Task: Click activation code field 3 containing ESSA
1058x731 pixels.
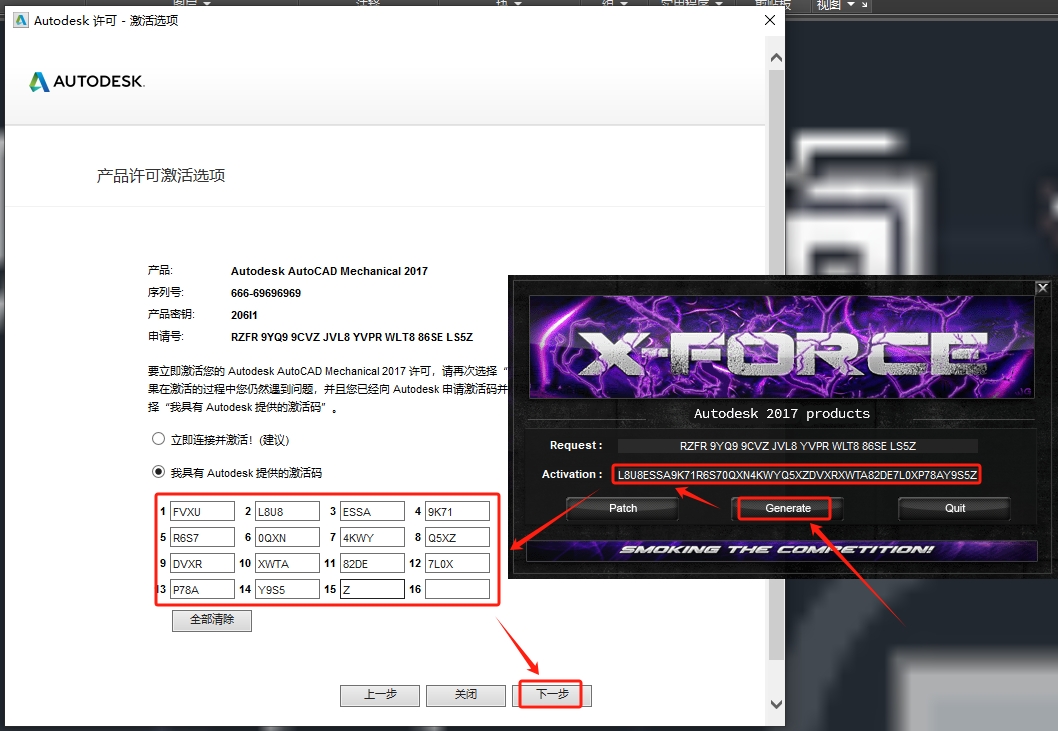Action: 372,512
